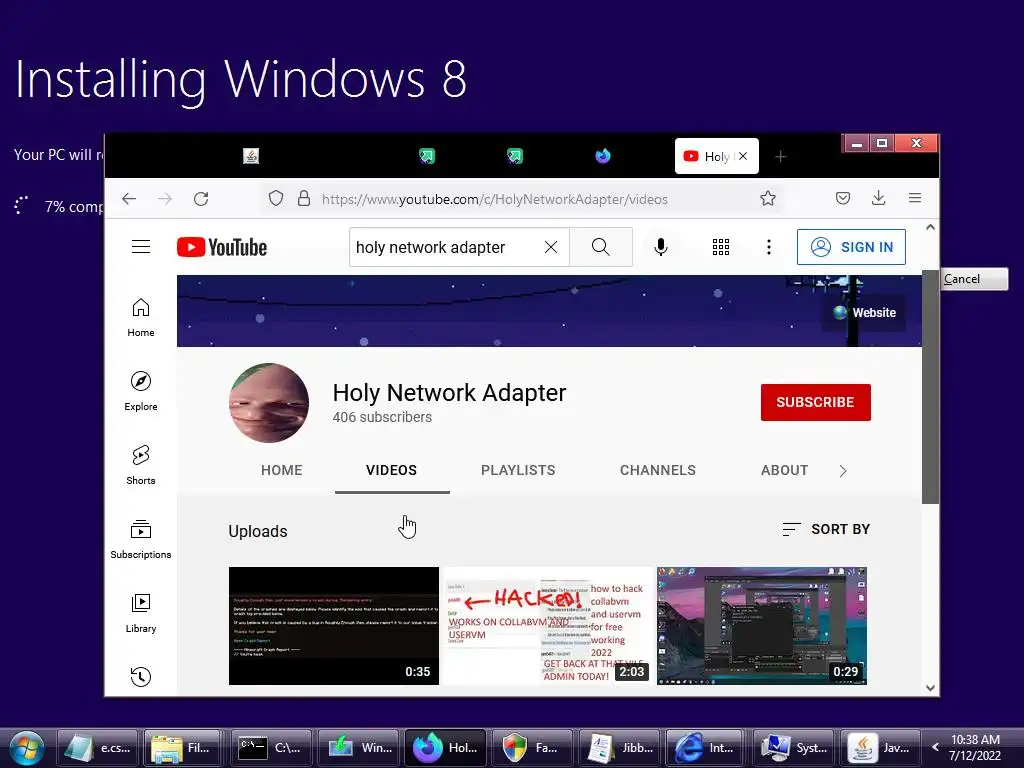This screenshot has width=1024, height=768.
Task: Click the SIGN IN button
Action: click(x=851, y=247)
